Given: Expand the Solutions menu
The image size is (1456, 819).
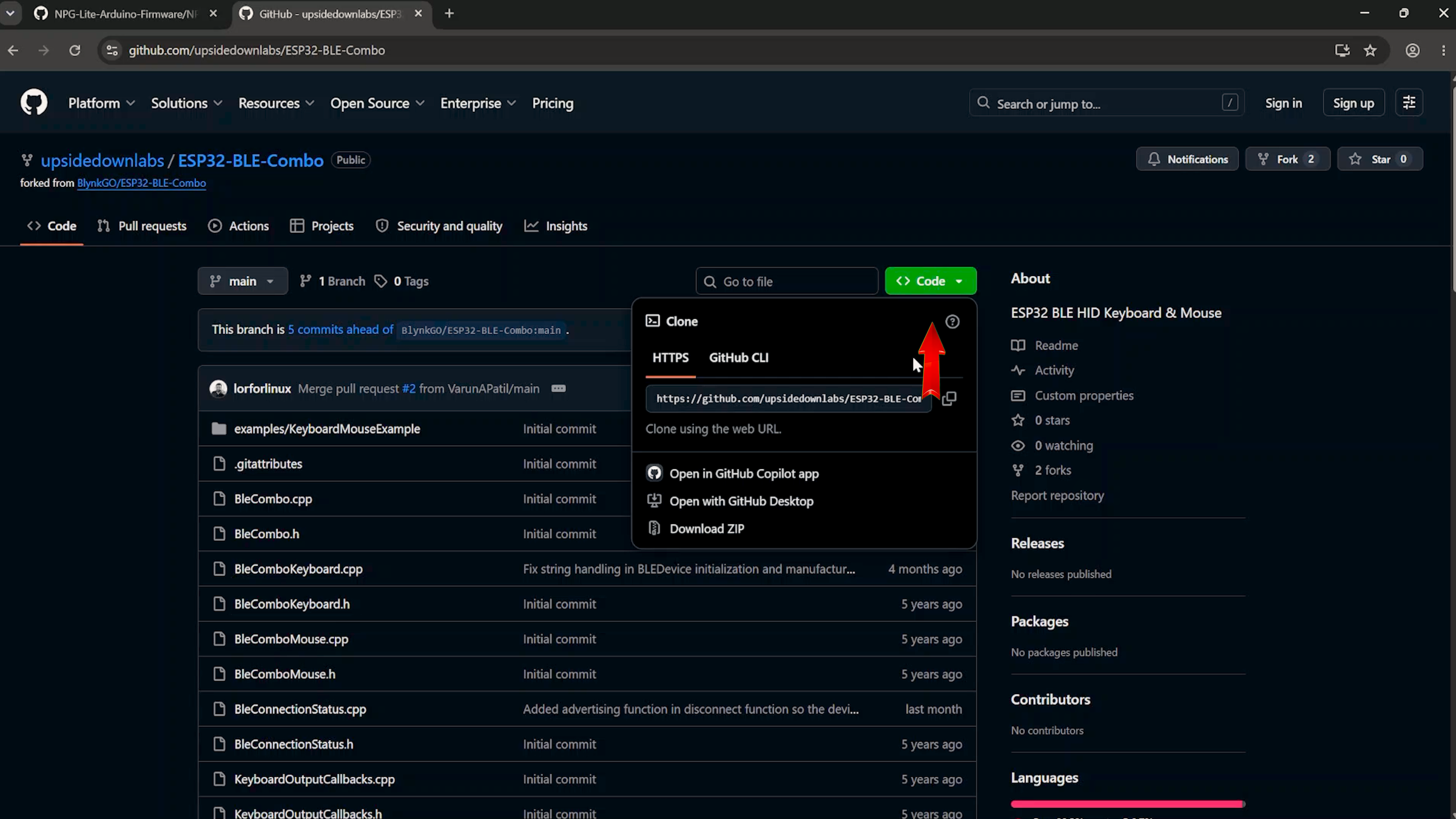Looking at the screenshot, I should point(187,103).
